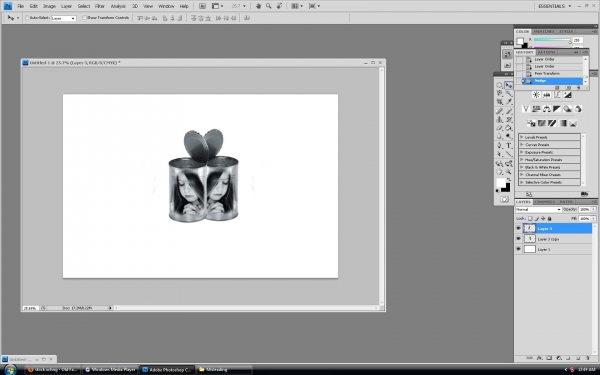Open the Normal blend mode dropdown
Image resolution: width=600 pixels, height=375 pixels.
[538, 209]
